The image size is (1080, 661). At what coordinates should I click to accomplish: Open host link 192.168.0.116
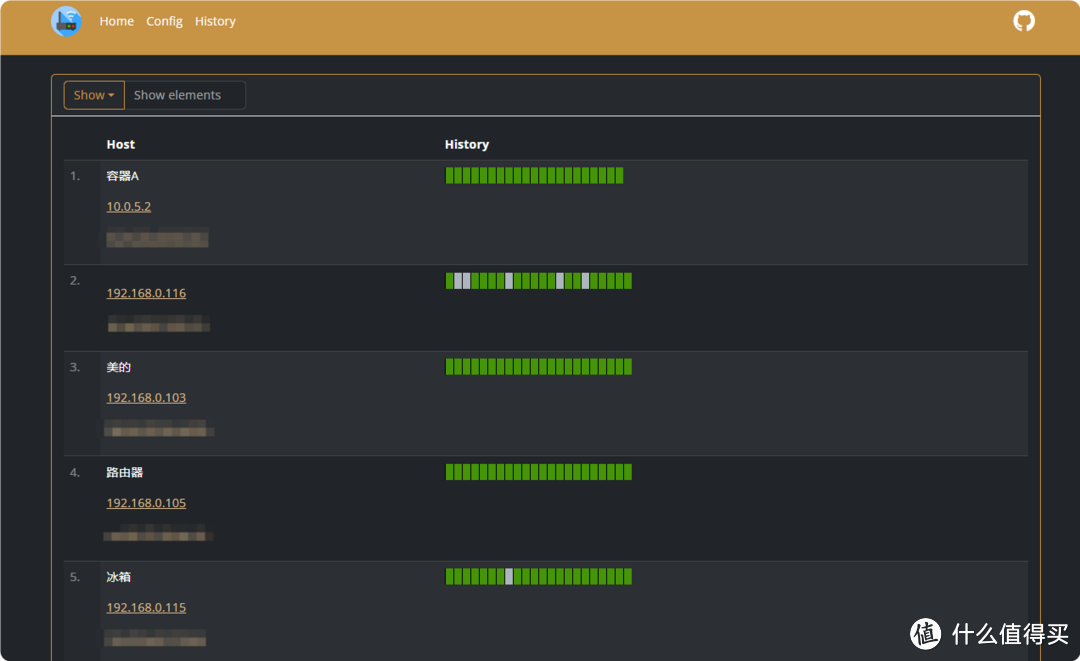(146, 294)
